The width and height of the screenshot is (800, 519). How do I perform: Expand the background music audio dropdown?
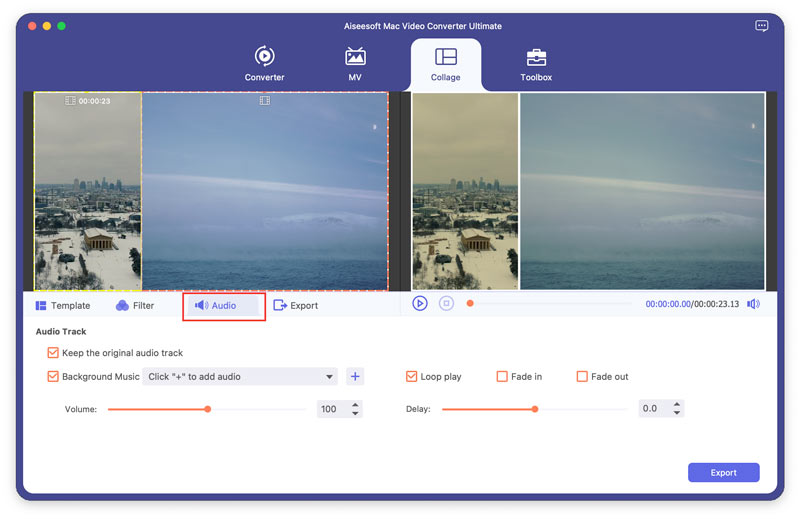coord(330,377)
